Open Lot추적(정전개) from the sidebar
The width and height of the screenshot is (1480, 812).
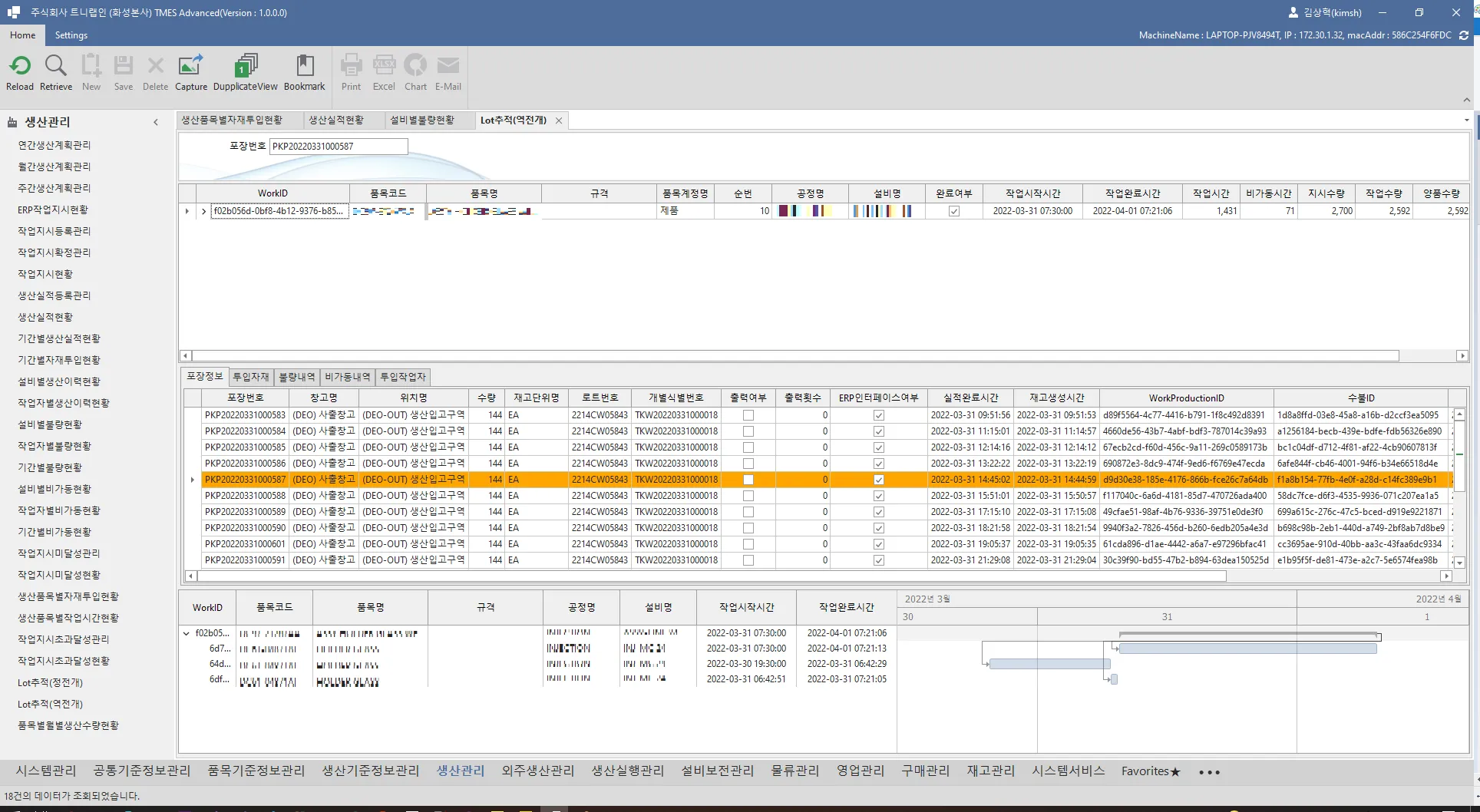(x=51, y=682)
